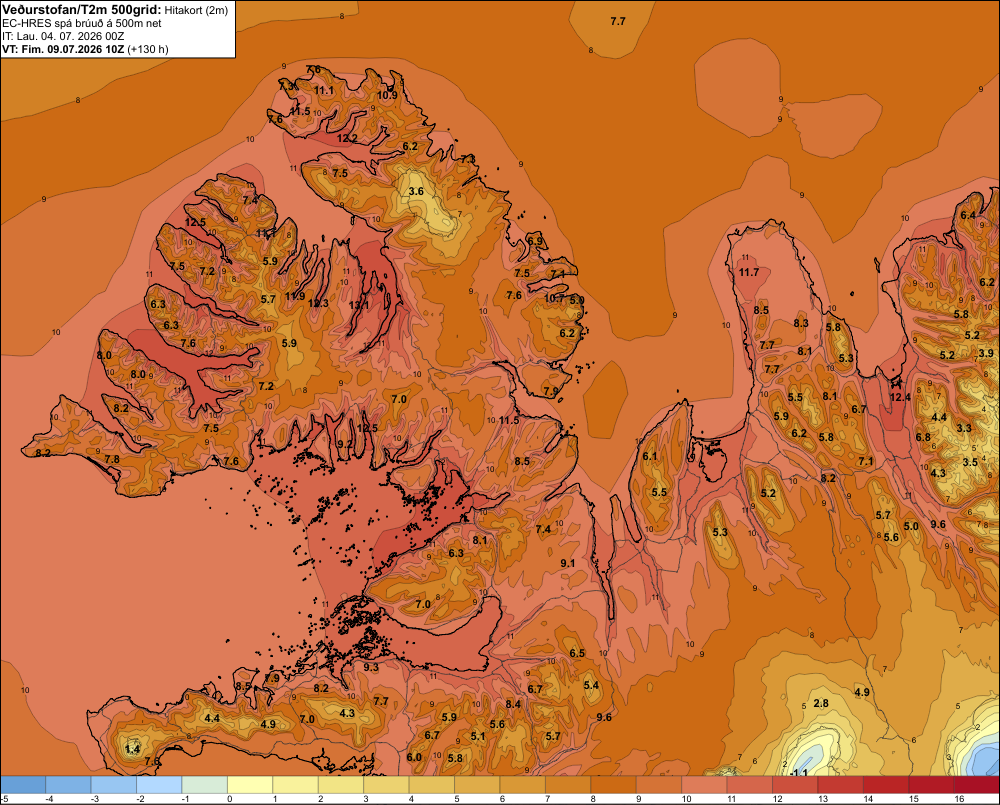Click the Veðurstofan/T2m 500grid title text
The width and height of the screenshot is (1000, 805).
82,10
